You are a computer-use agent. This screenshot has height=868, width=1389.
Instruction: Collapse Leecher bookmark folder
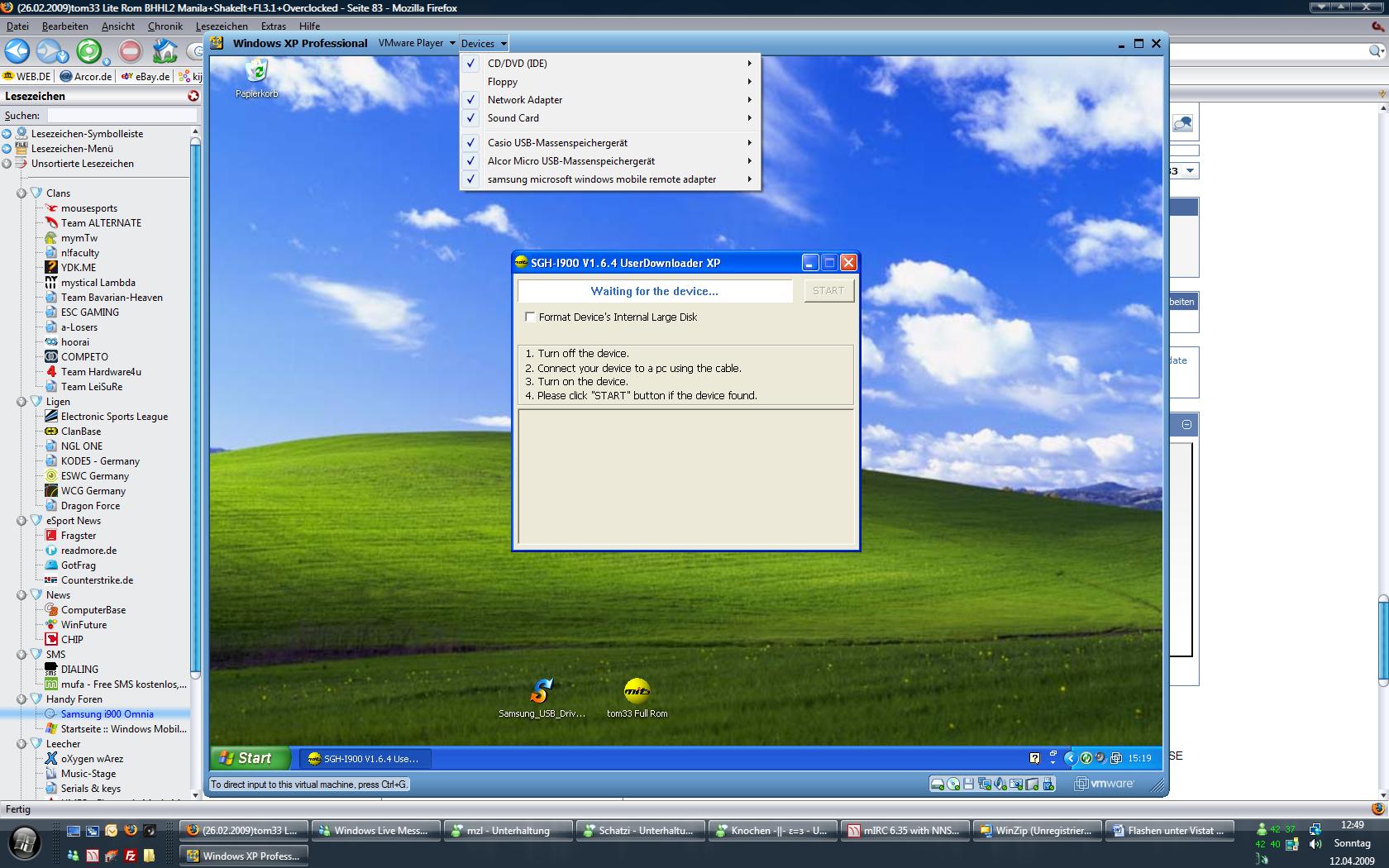click(21, 744)
